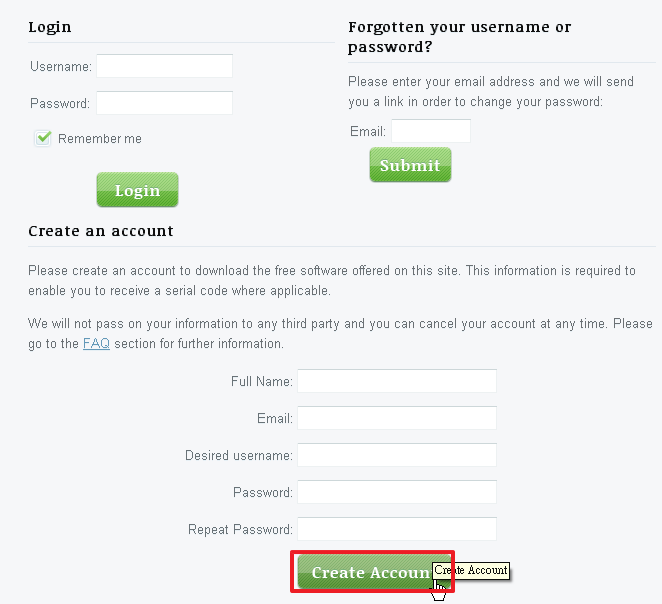Click the Forgotten your username or password heading
The height and width of the screenshot is (604, 662).
[459, 37]
